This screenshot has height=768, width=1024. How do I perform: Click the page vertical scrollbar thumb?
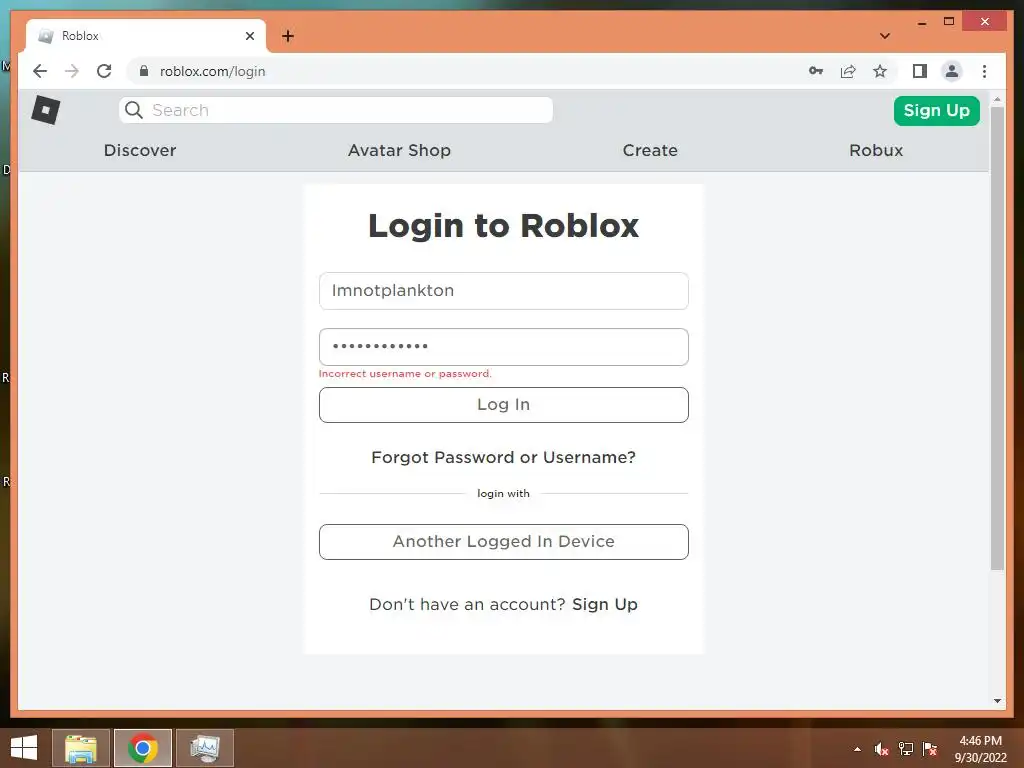[x=997, y=337]
